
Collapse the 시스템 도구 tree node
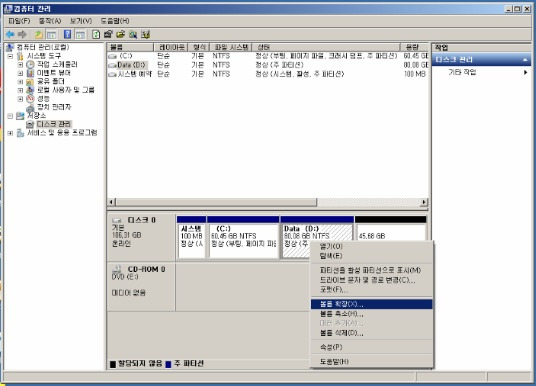click(10, 56)
